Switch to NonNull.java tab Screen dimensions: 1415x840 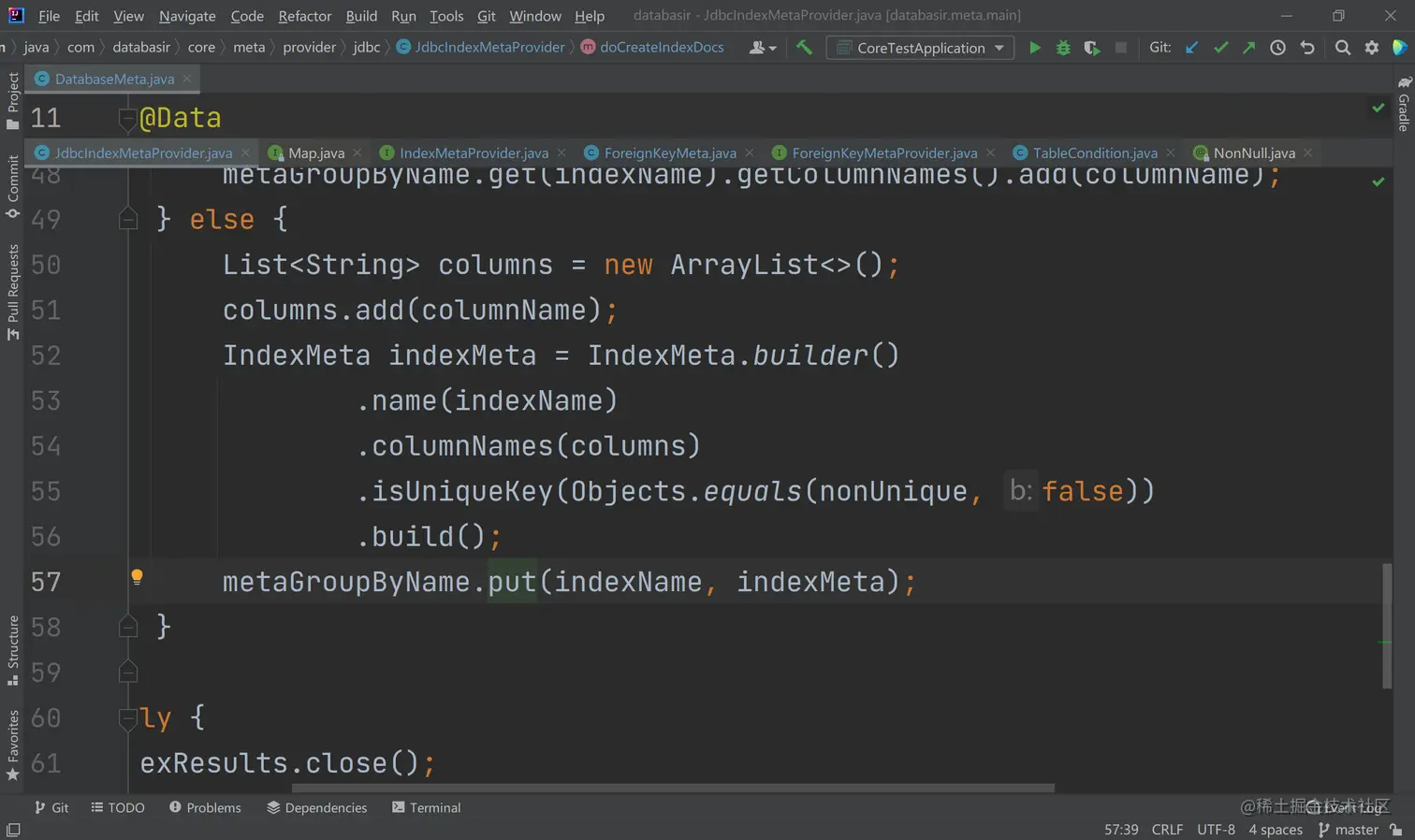pyautogui.click(x=1254, y=152)
